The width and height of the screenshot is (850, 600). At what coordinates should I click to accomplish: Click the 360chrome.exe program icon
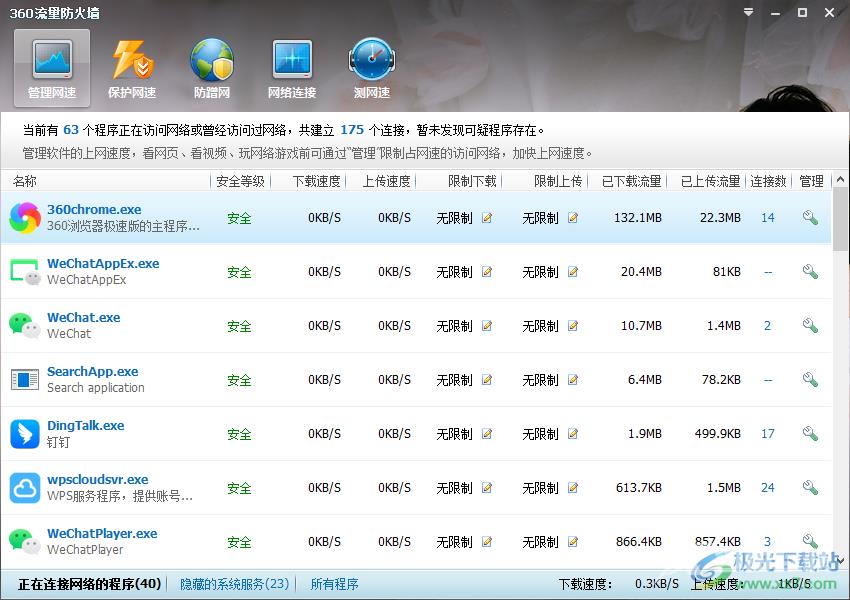tap(25, 218)
